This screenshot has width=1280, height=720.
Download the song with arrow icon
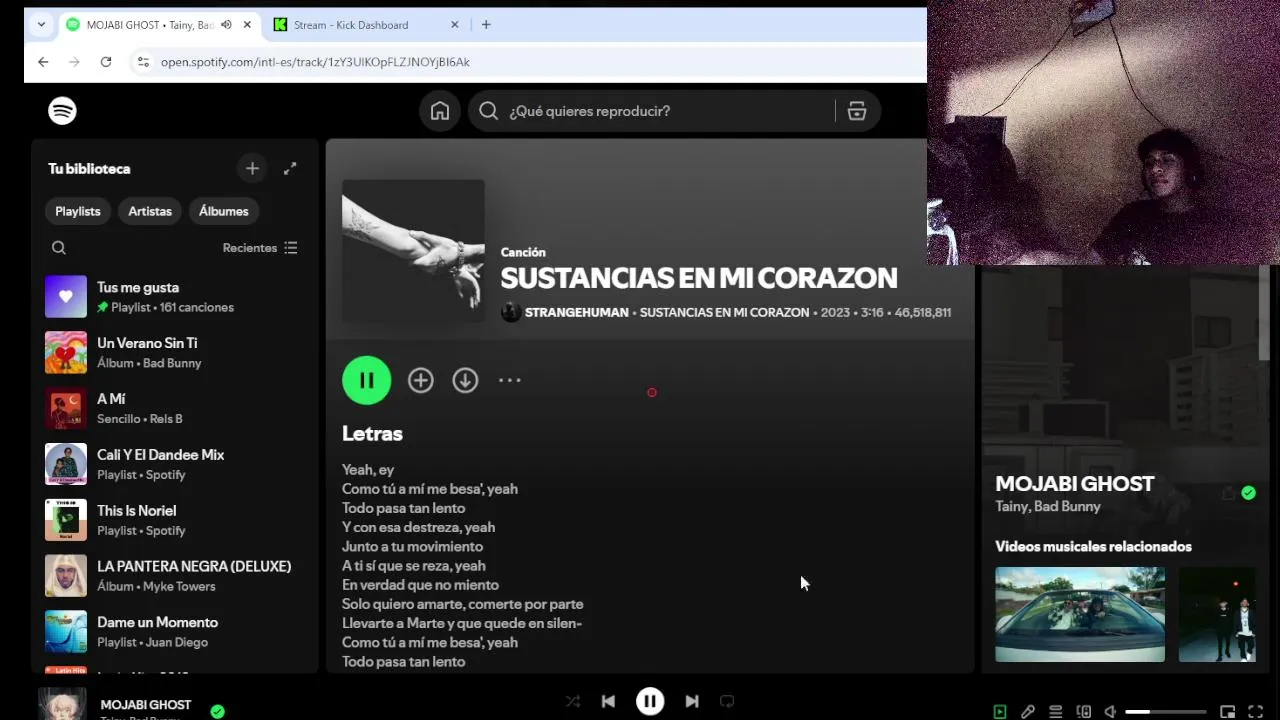[465, 380]
